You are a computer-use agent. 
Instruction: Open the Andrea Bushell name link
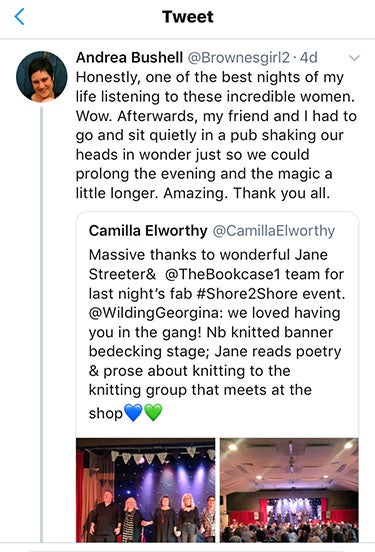129,57
